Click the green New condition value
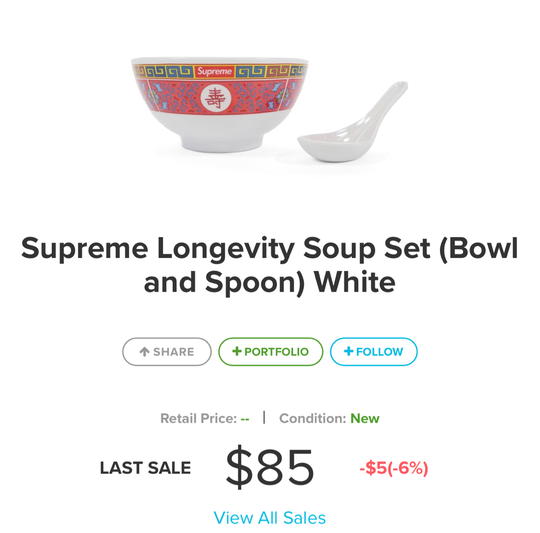The height and width of the screenshot is (533, 540). [x=365, y=418]
